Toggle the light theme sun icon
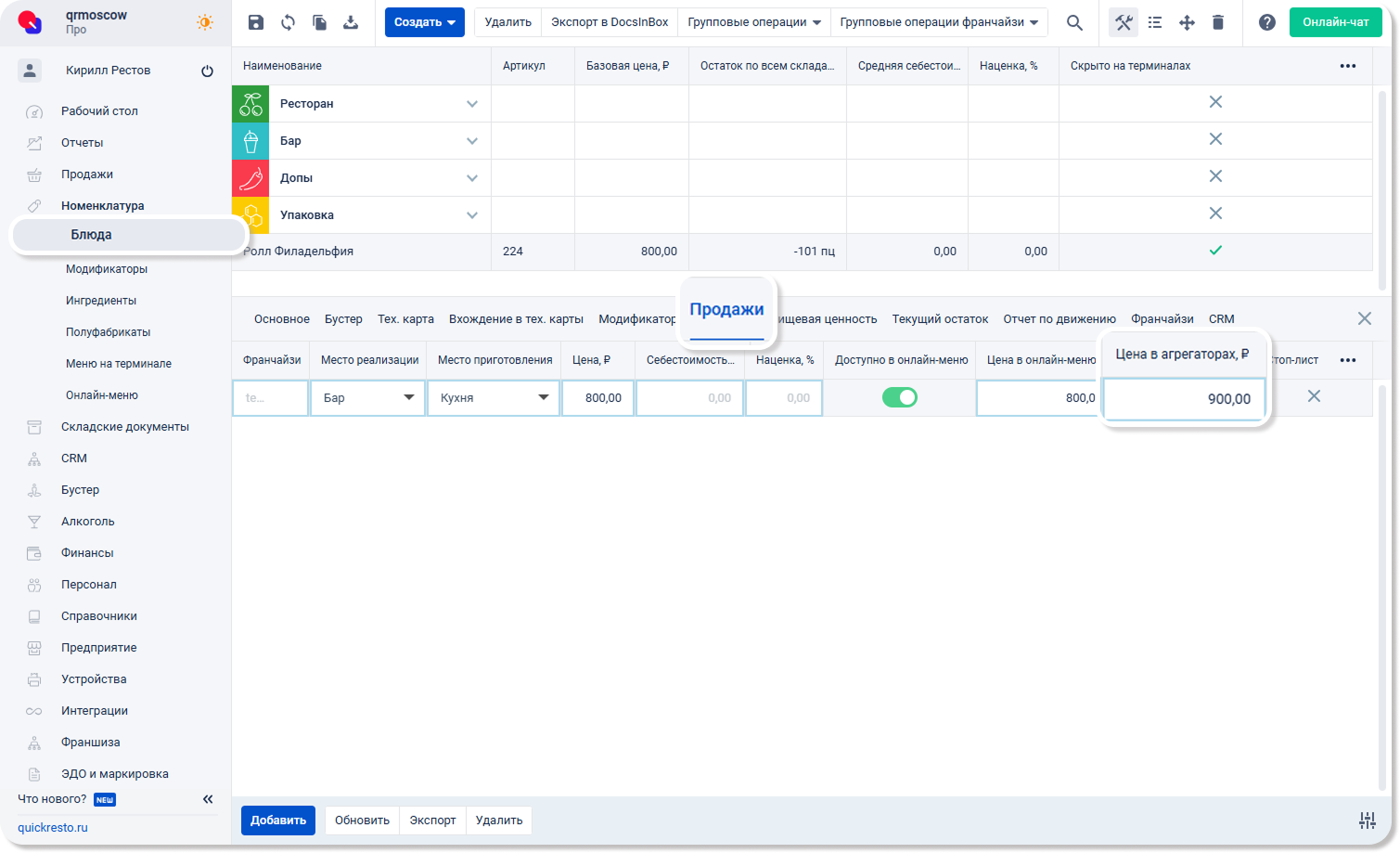Viewport: 1400px width, 853px height. click(x=204, y=22)
